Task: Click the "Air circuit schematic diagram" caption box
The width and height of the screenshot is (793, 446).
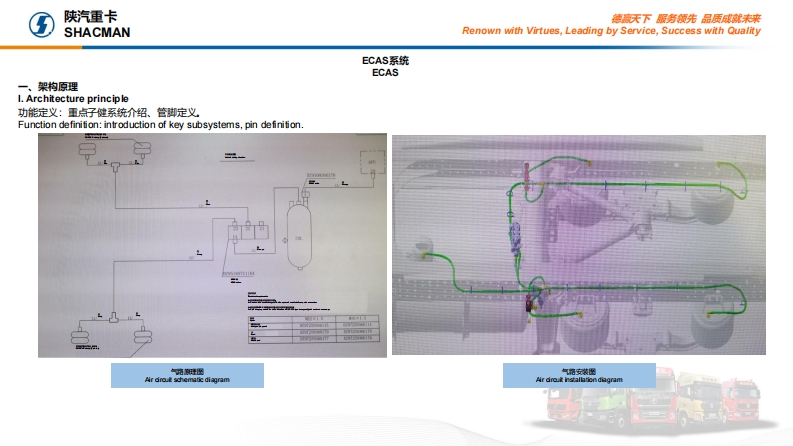Action: (187, 376)
